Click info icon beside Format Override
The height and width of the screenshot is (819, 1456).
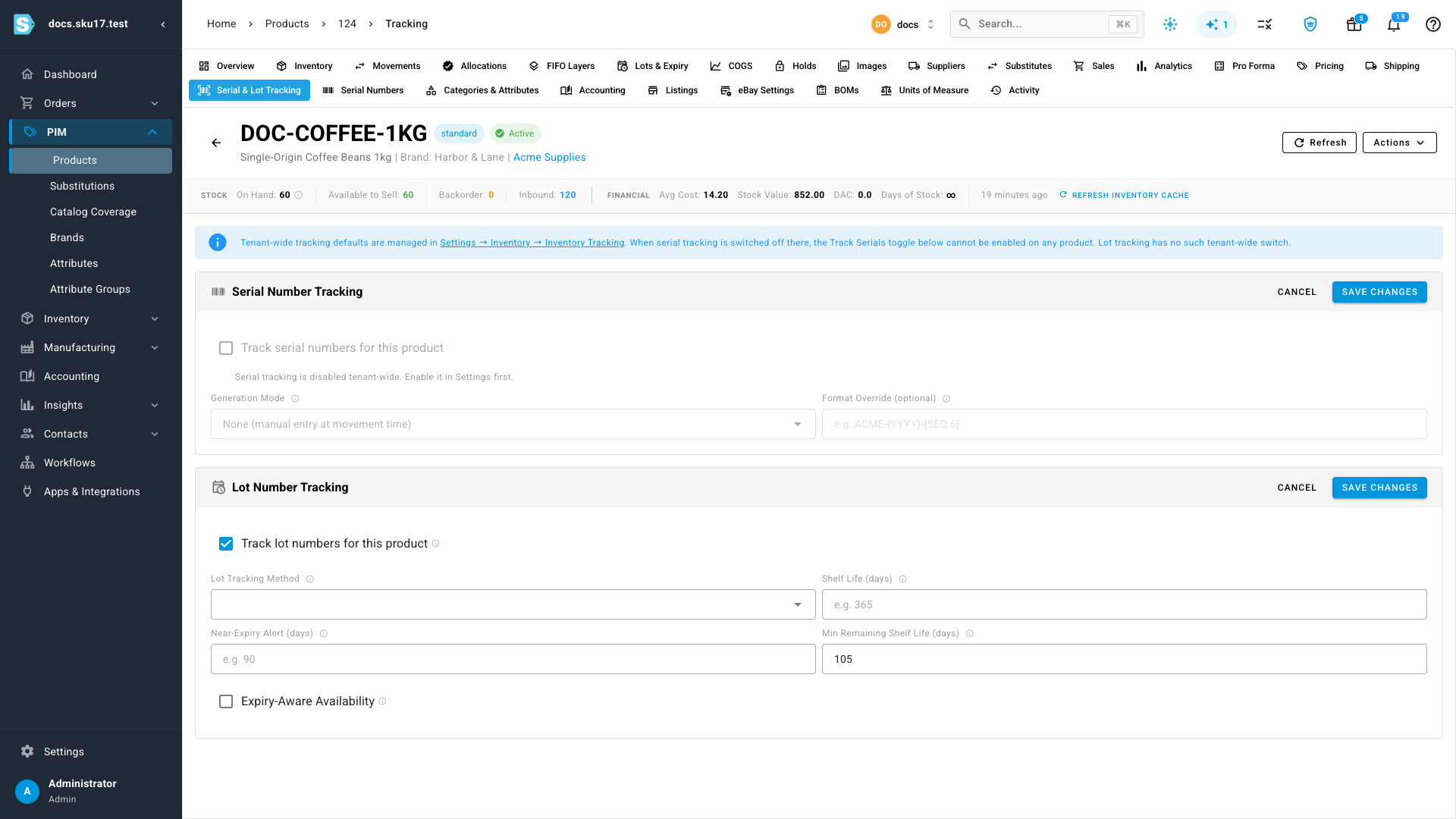(x=946, y=399)
